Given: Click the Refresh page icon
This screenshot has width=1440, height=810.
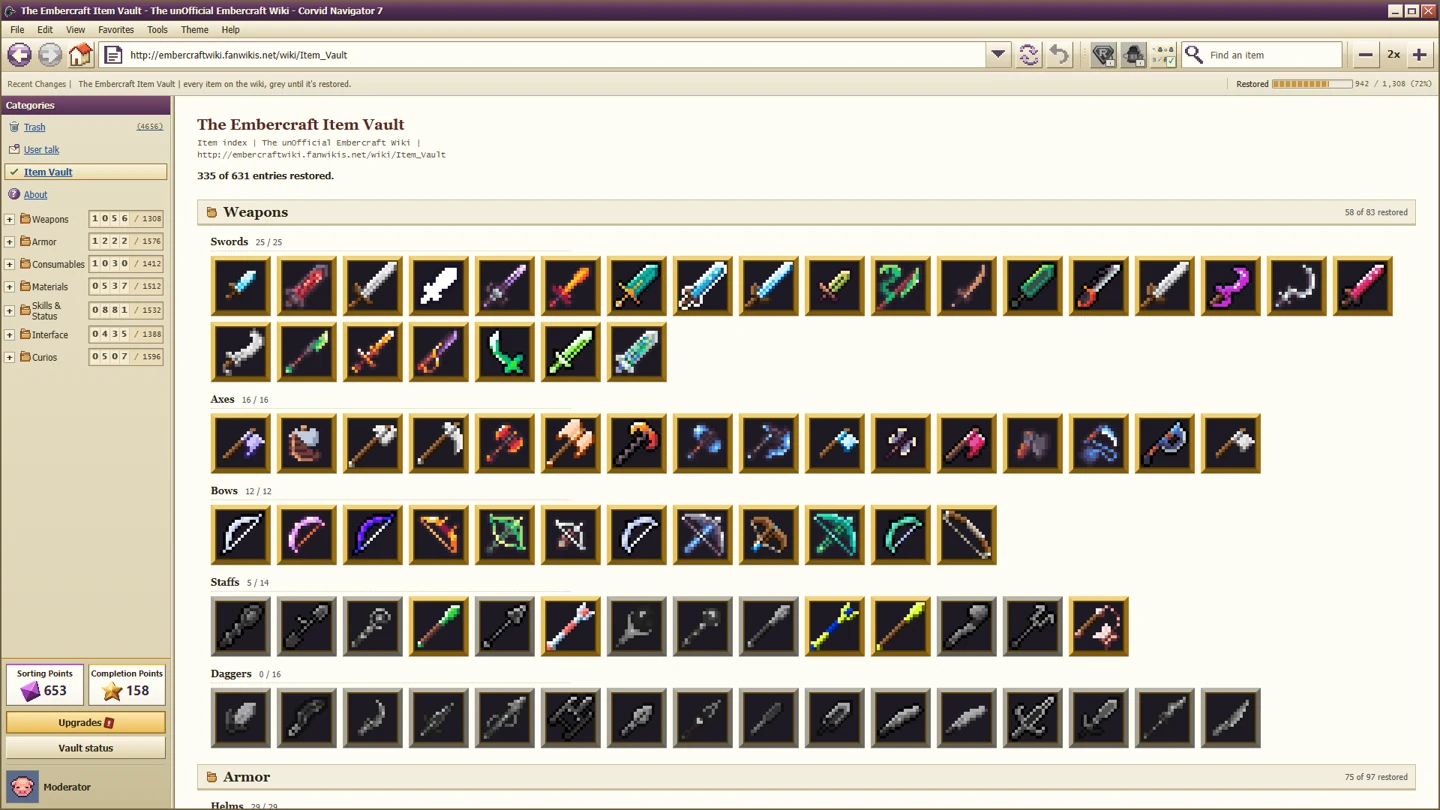Looking at the screenshot, I should tap(1028, 55).
